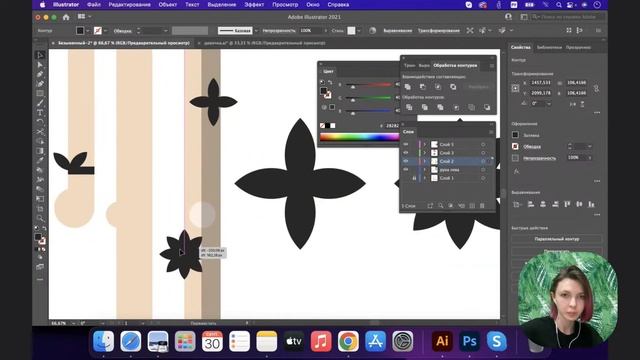Click the vertical align bottom icon in Properties
640x360 pixels.
[x=591, y=204]
